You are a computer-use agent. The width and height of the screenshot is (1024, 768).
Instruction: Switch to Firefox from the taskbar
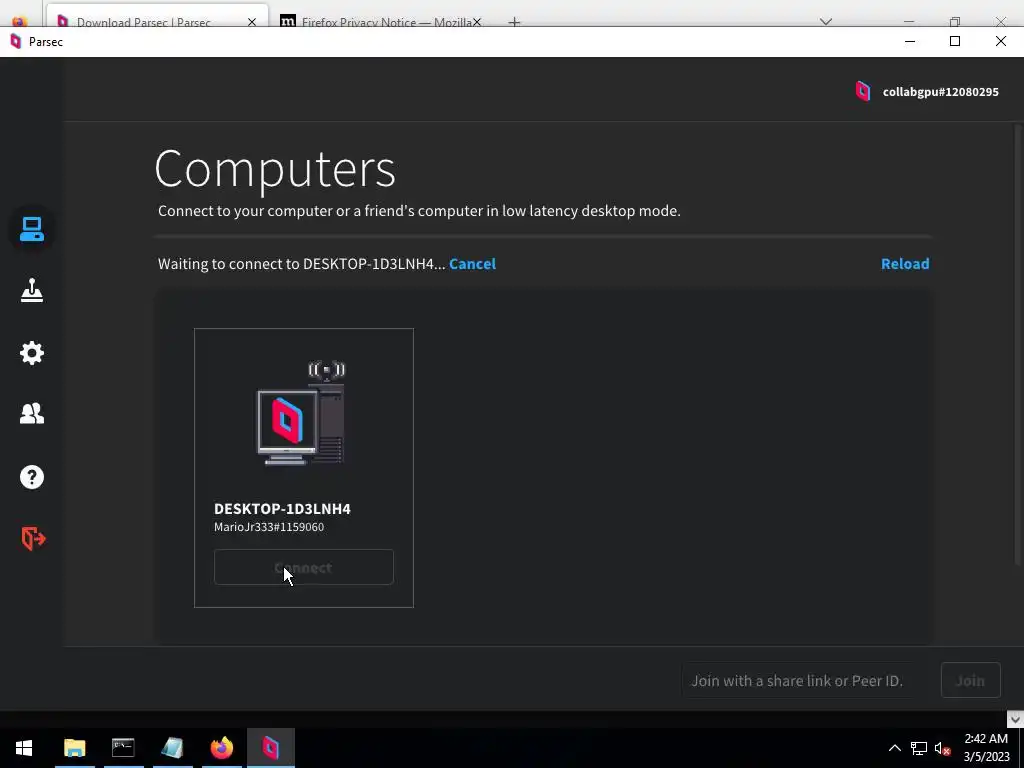pos(221,748)
